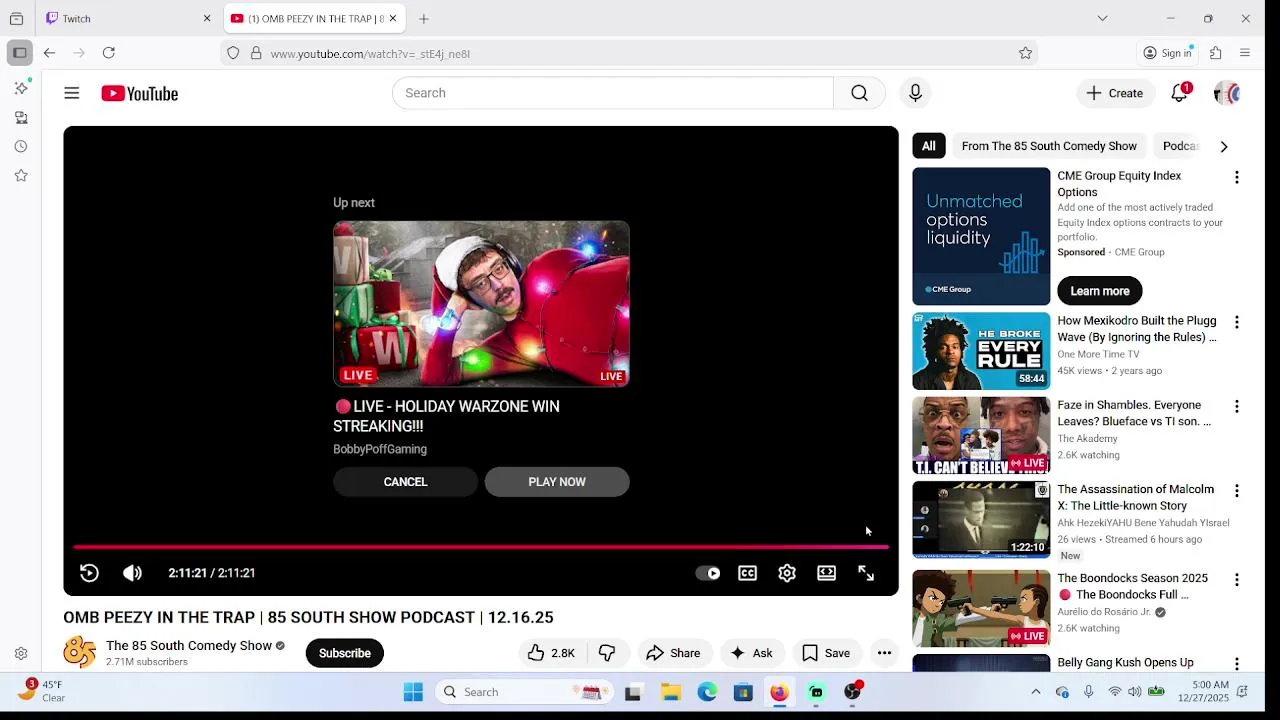Open a new browser tab
This screenshot has height=720, width=1280.
[424, 18]
